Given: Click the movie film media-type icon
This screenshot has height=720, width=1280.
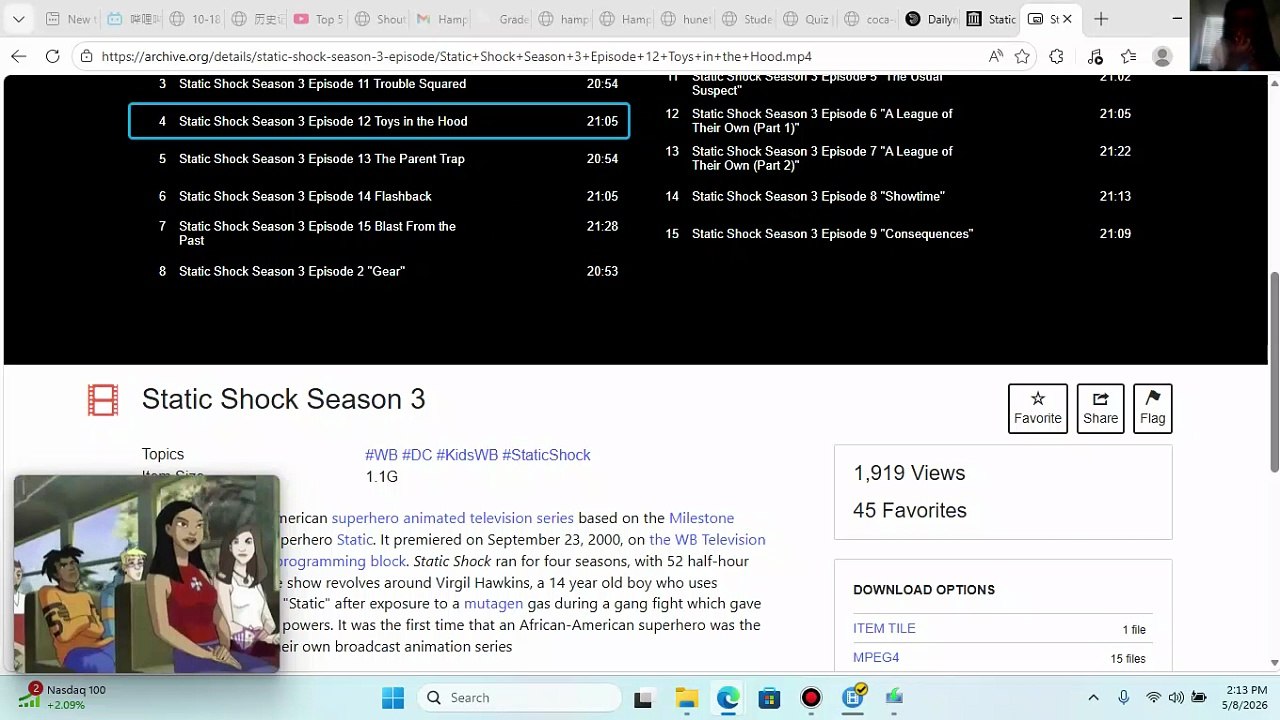Looking at the screenshot, I should 103,400.
